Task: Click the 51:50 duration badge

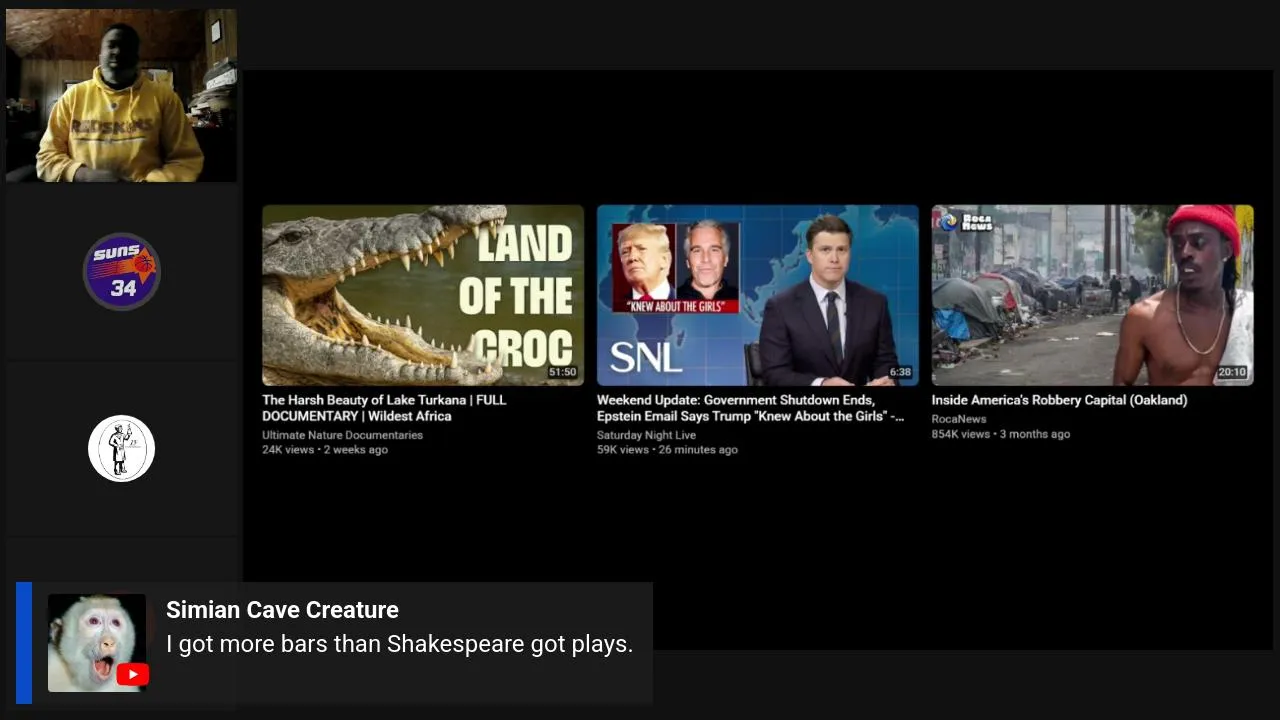Action: click(x=562, y=372)
